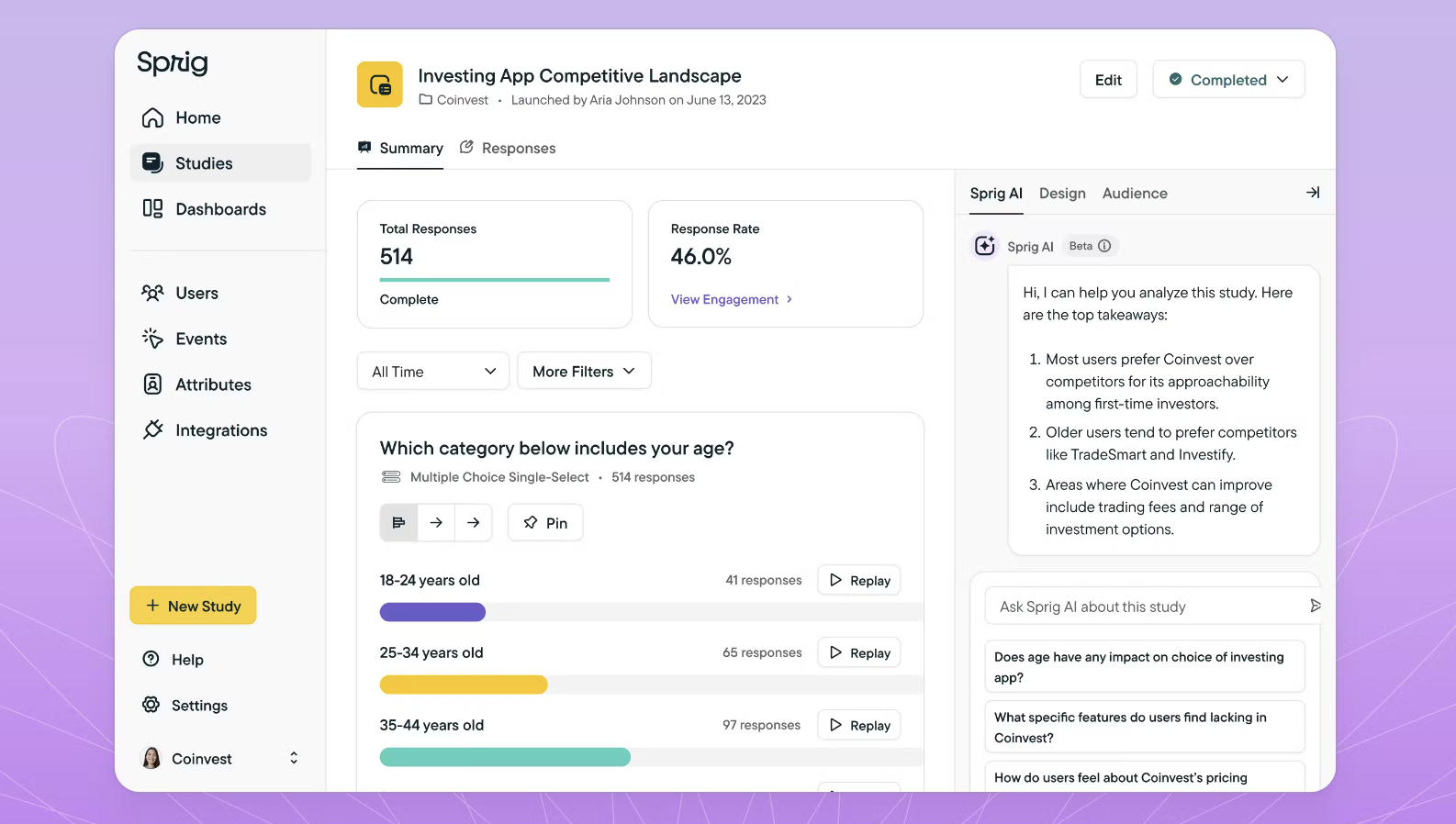
Task: Click the Beta info icon
Action: click(x=1104, y=246)
